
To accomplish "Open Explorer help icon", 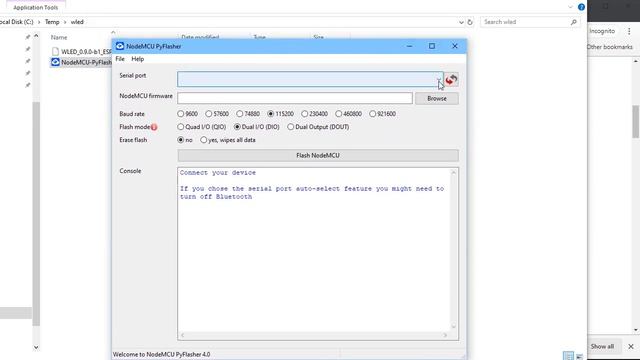I will tap(581, 7).
